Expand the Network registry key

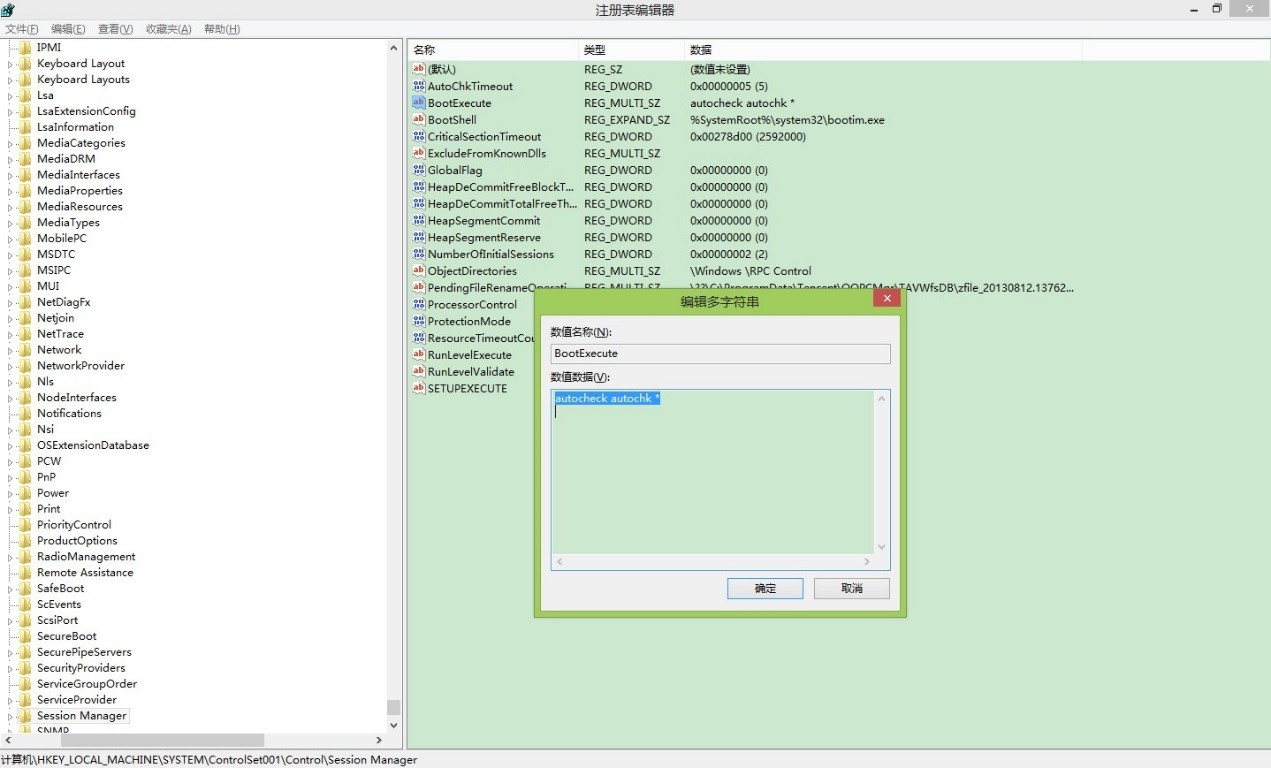coord(10,350)
